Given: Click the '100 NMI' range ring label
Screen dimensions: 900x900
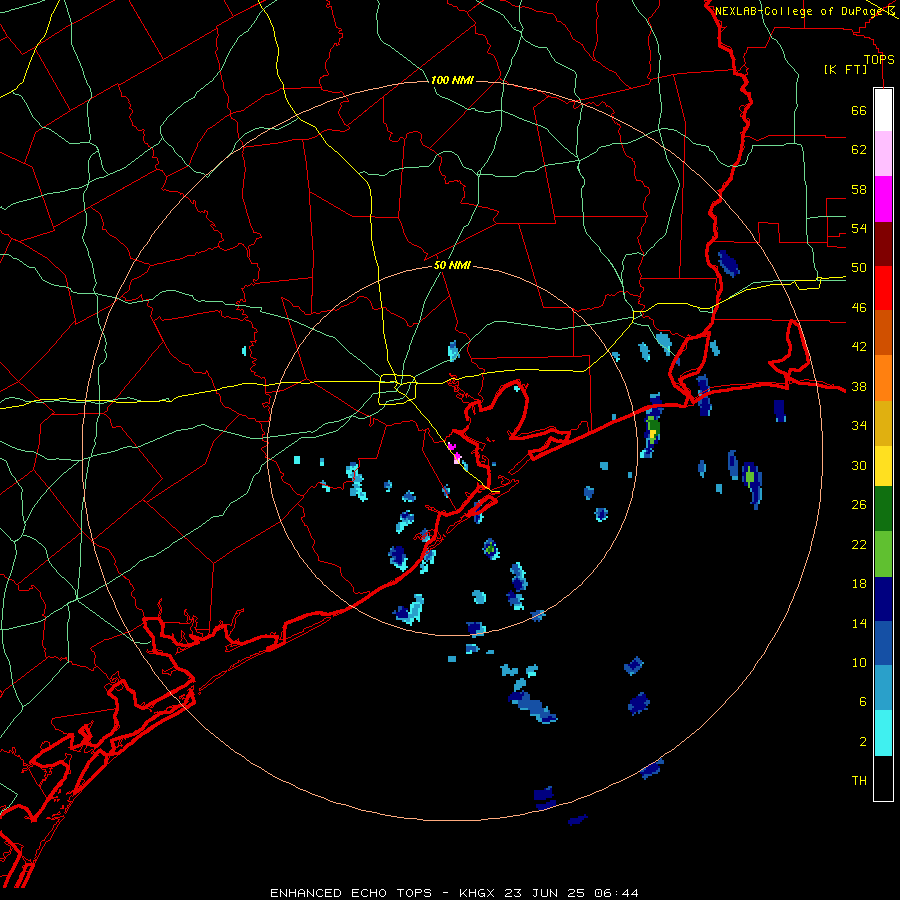Looking at the screenshot, I should [452, 80].
